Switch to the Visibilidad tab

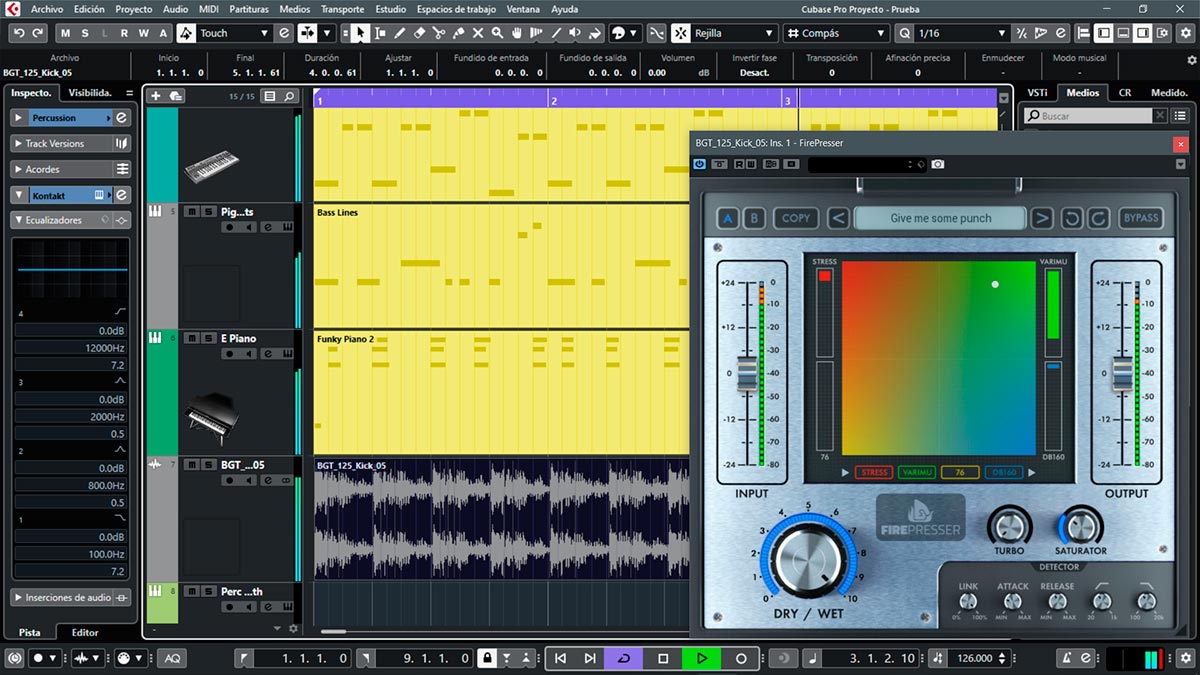[90, 92]
